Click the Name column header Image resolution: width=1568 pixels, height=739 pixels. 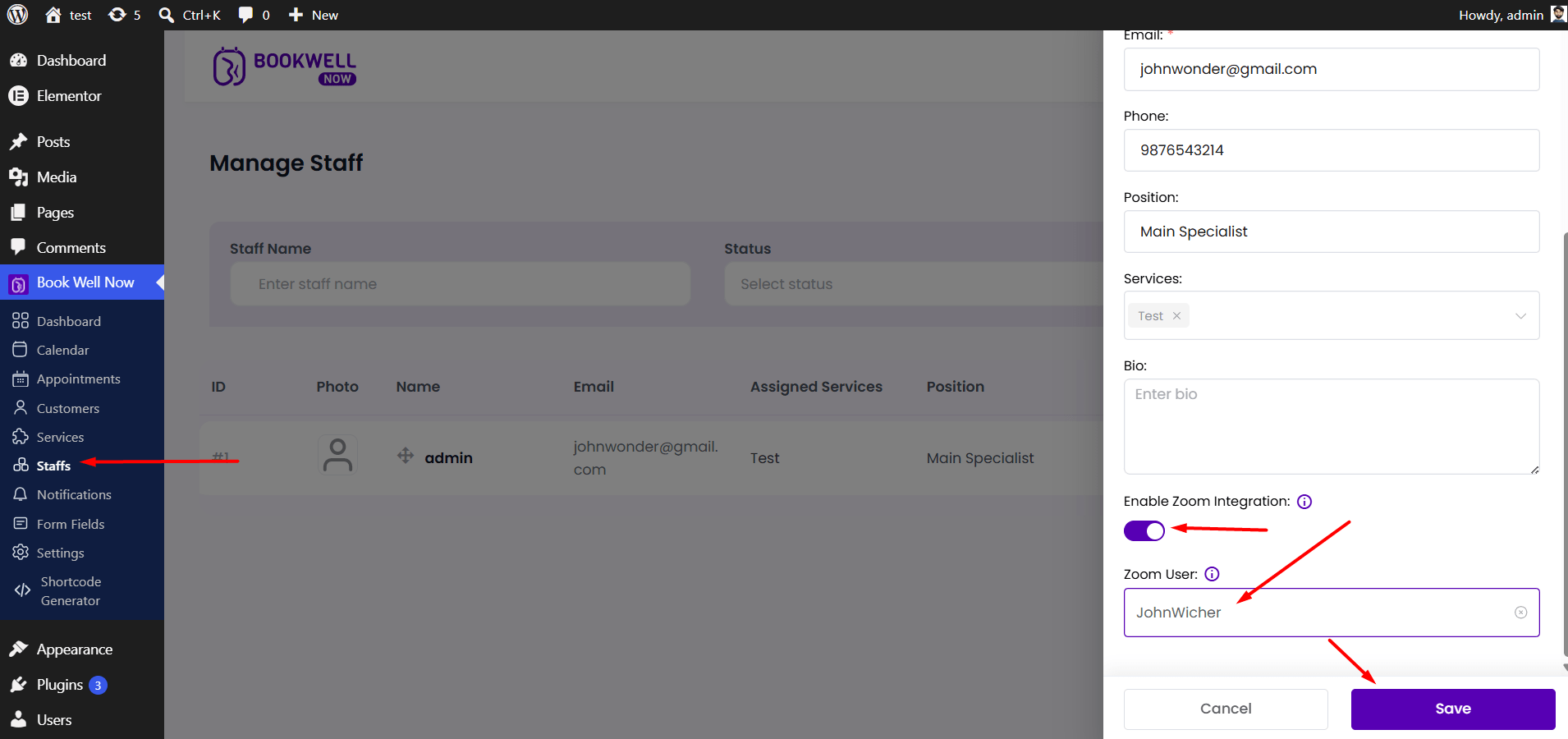pyautogui.click(x=418, y=387)
